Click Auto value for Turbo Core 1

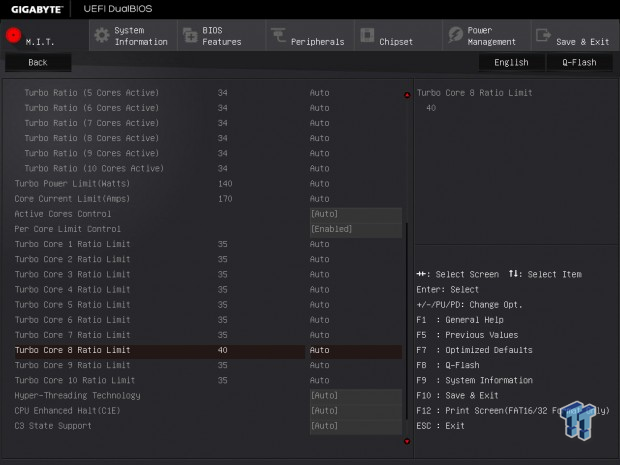click(319, 244)
